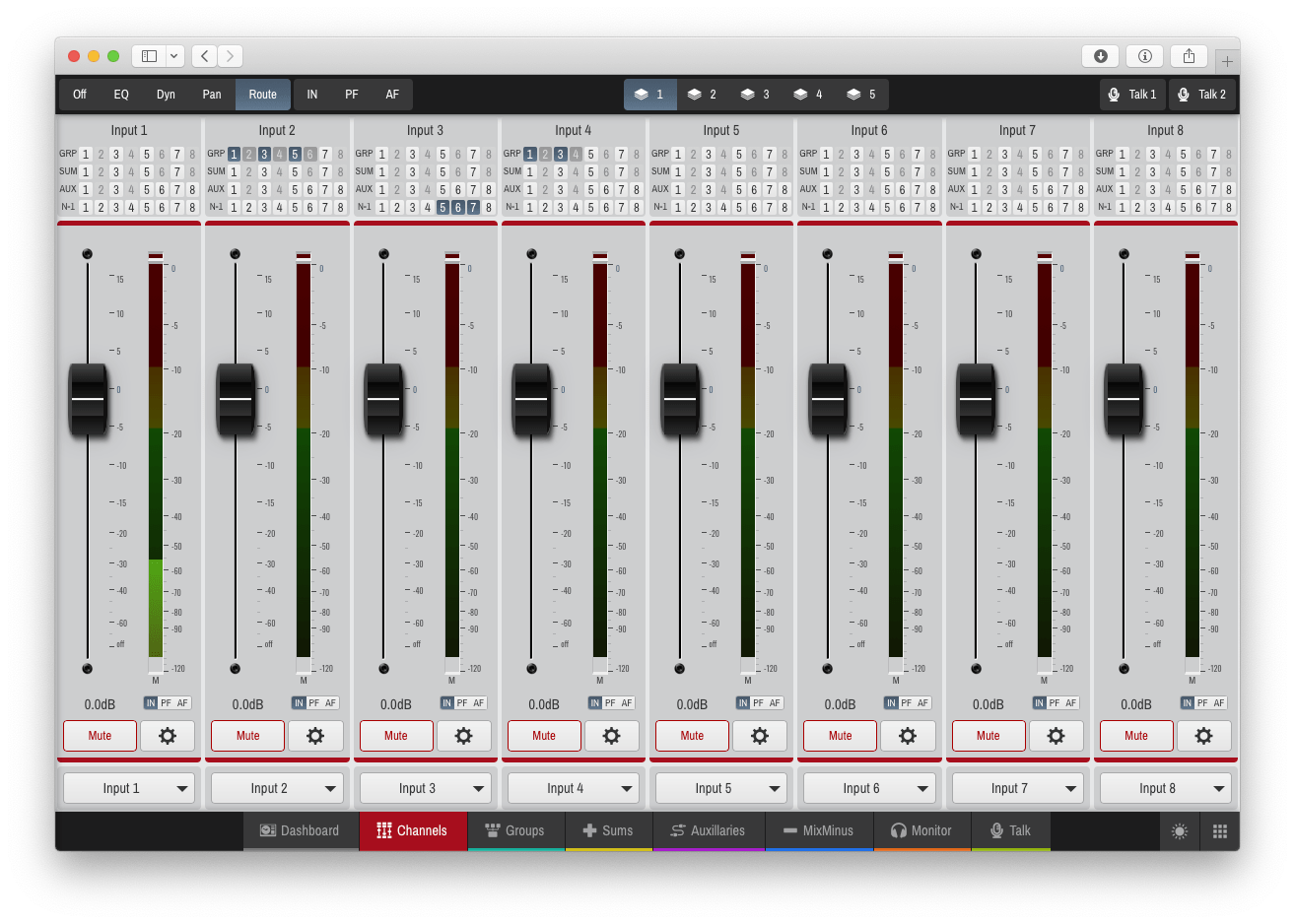Open the Input 6 source dropdown
1295x924 pixels.
pos(869,788)
